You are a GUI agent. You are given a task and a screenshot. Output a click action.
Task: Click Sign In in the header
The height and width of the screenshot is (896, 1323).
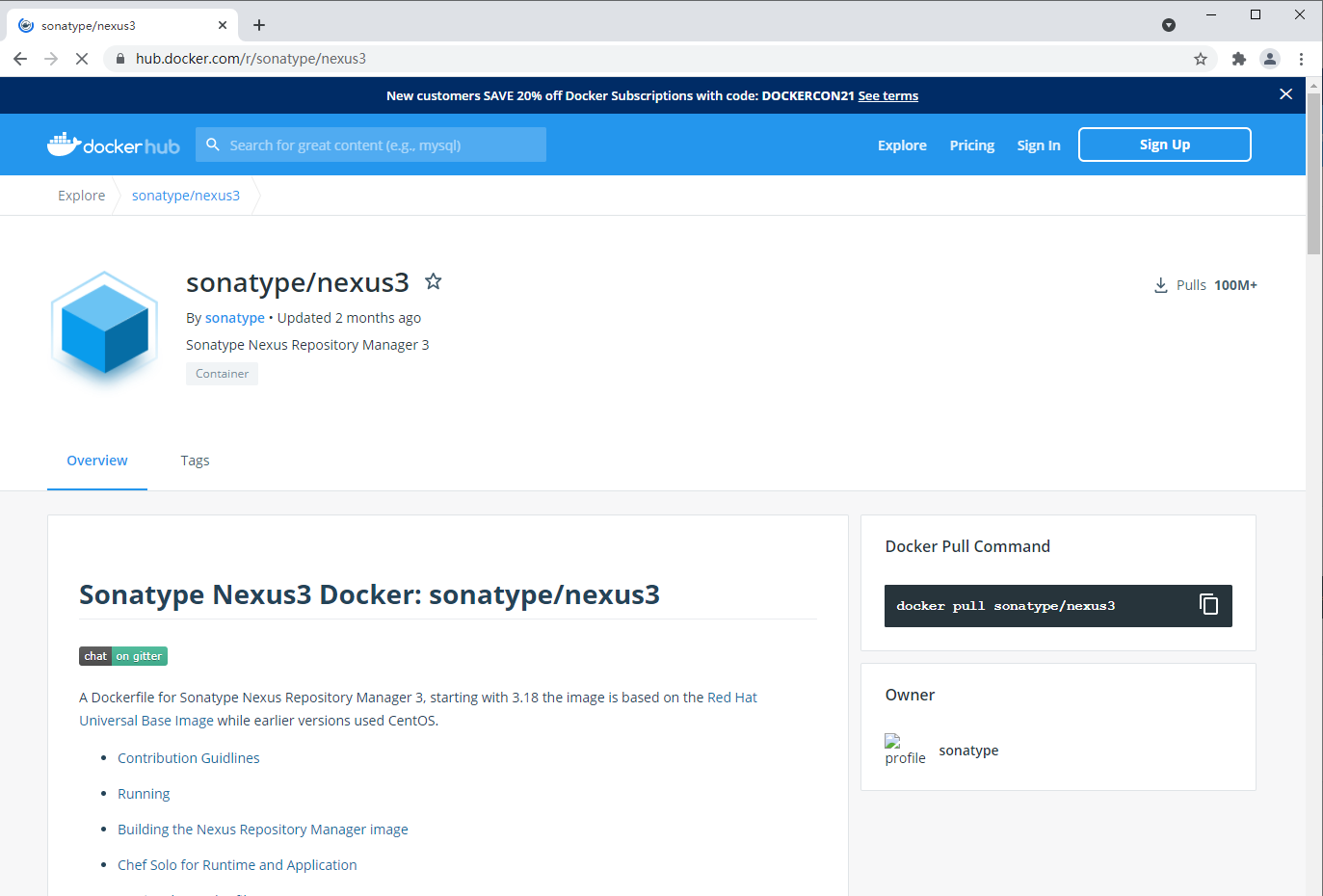[1039, 145]
